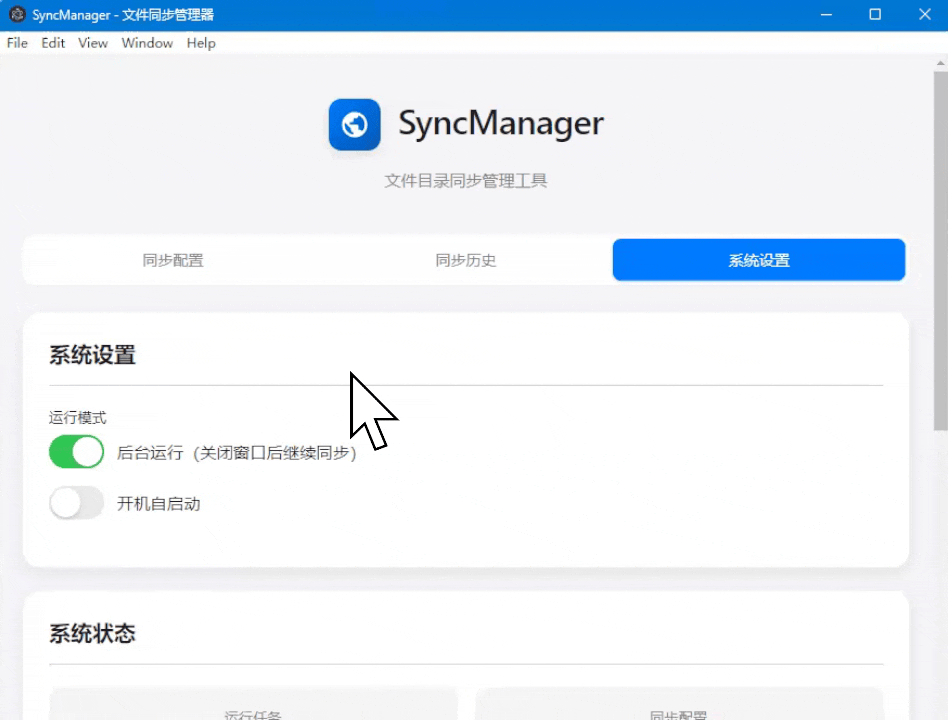This screenshot has width=948, height=720.
Task: Click the app icon in the title bar
Action: point(17,14)
